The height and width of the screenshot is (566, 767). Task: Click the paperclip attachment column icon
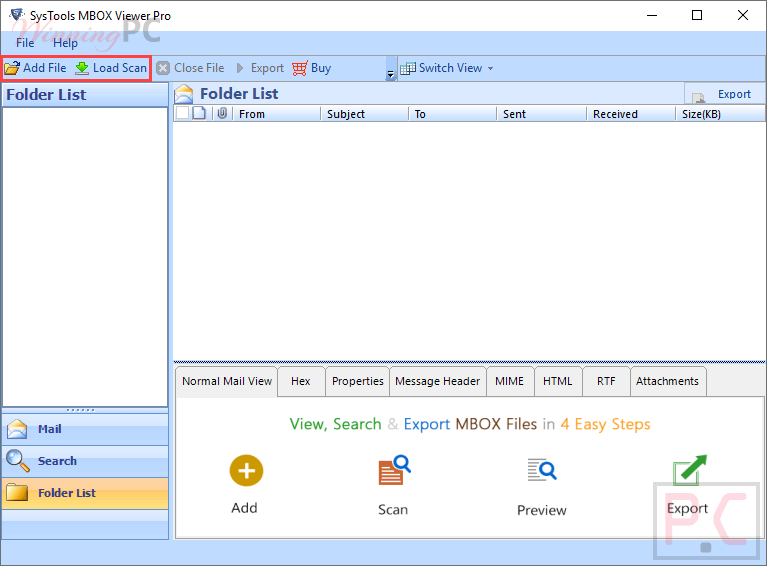click(222, 113)
